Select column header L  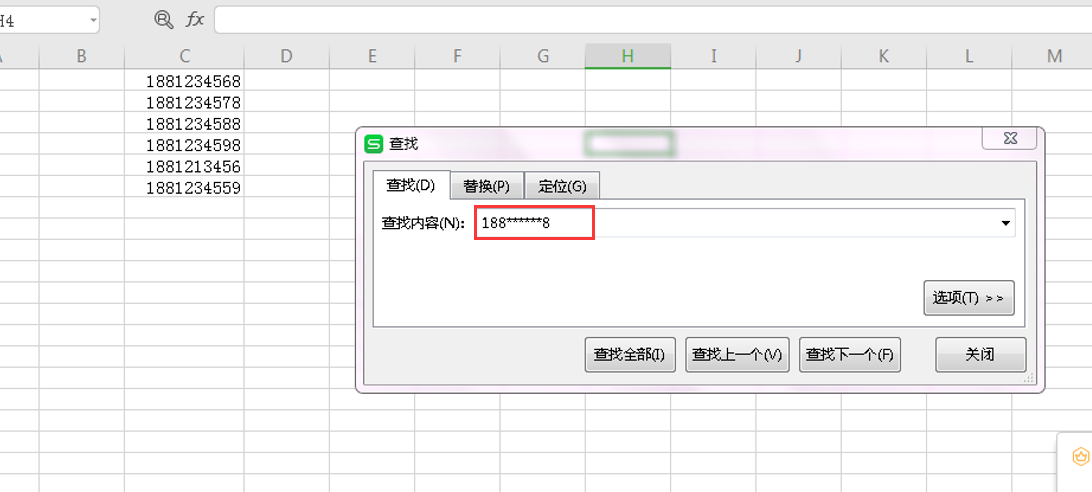pyautogui.click(x=969, y=56)
